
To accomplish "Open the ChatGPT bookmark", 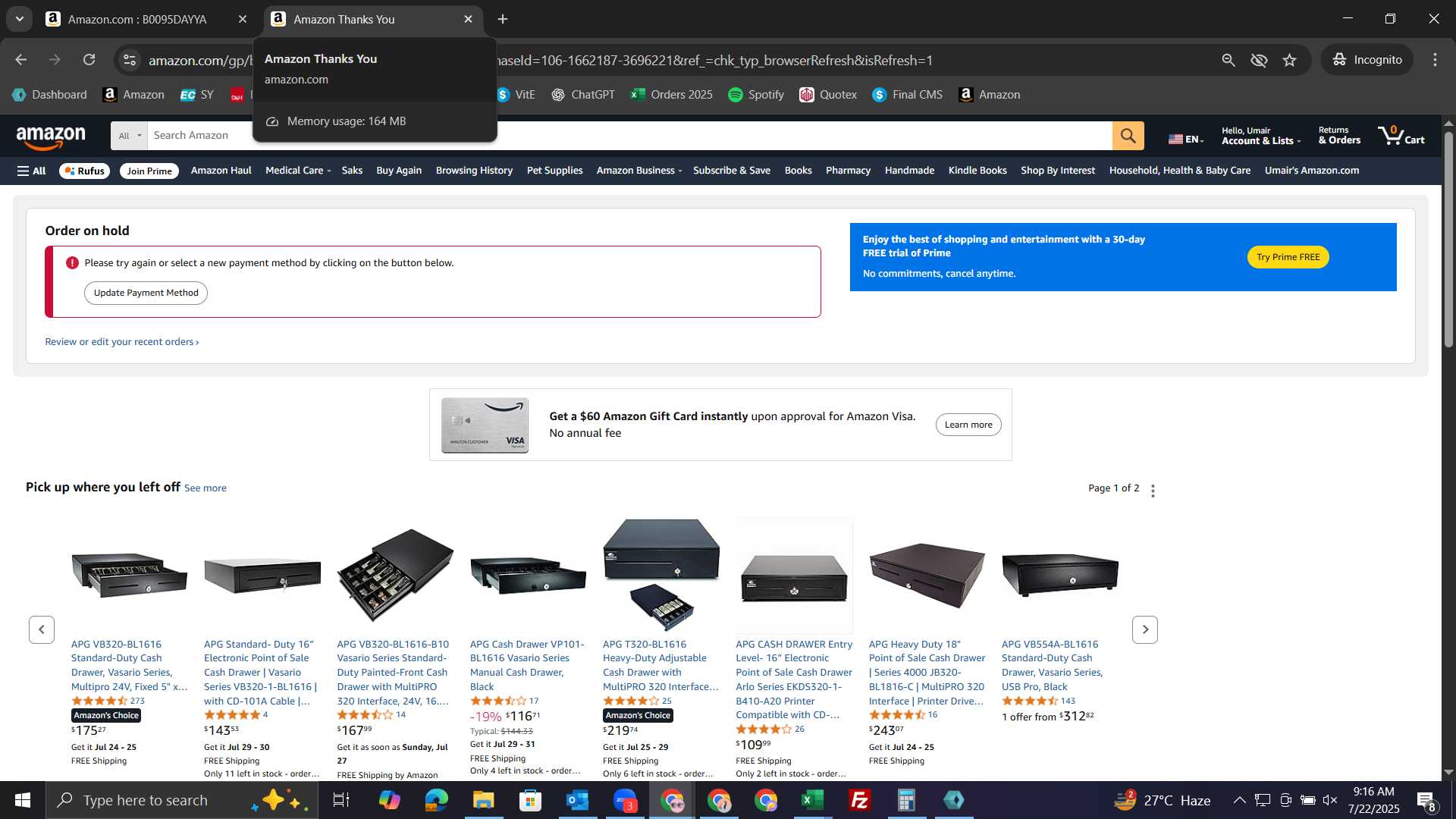I will coord(582,95).
